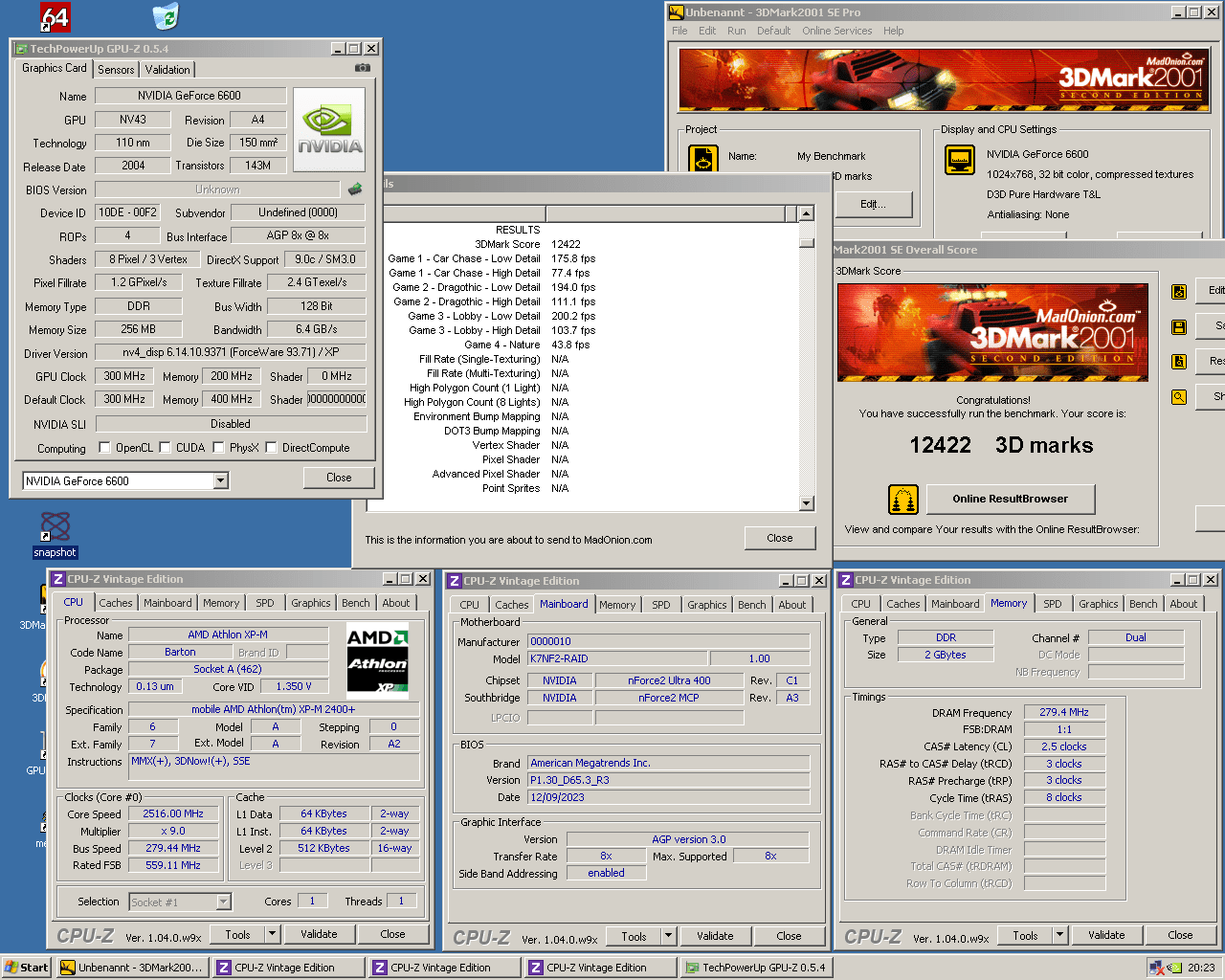
Task: Click Close in CPU-Z Mainboard window
Action: pyautogui.click(x=789, y=936)
